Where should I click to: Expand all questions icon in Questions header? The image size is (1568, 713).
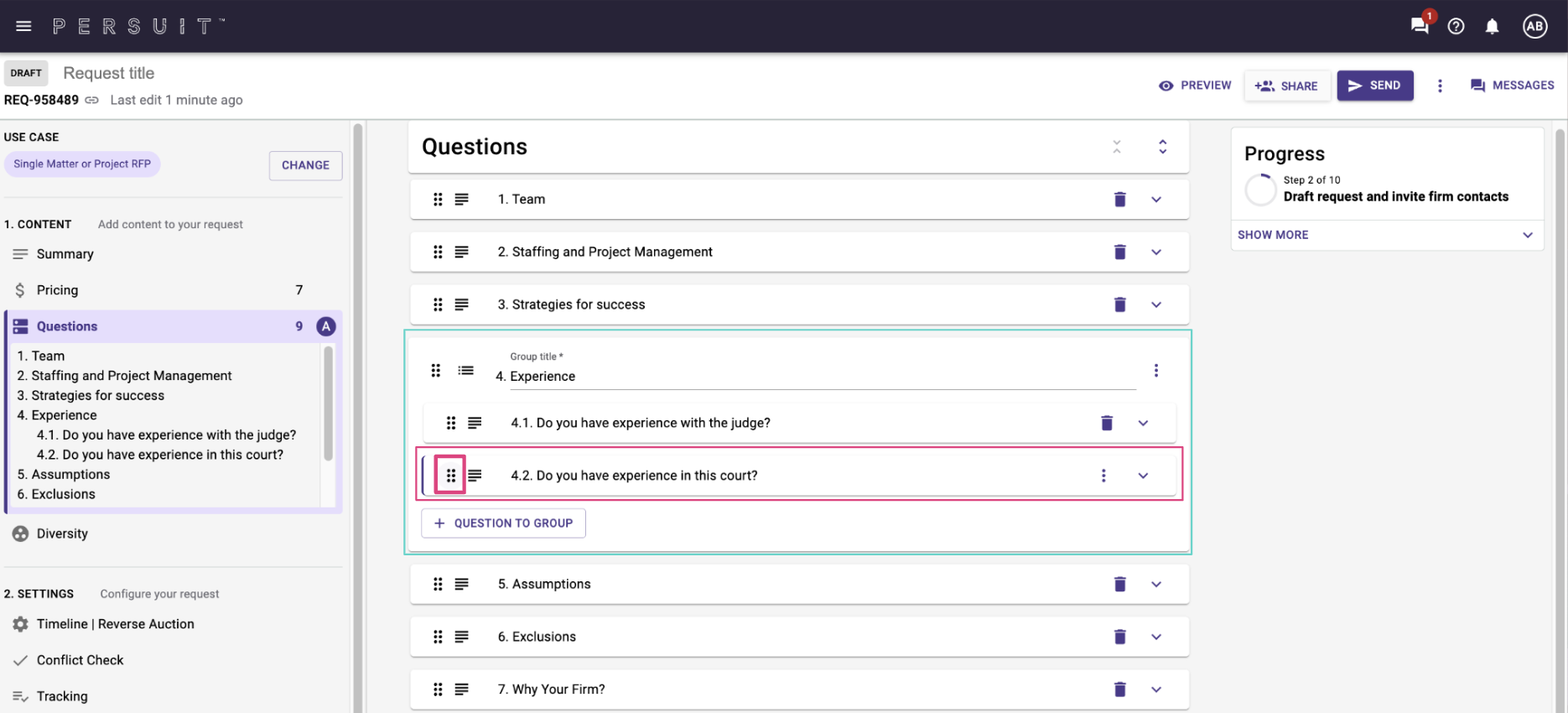pyautogui.click(x=1163, y=147)
